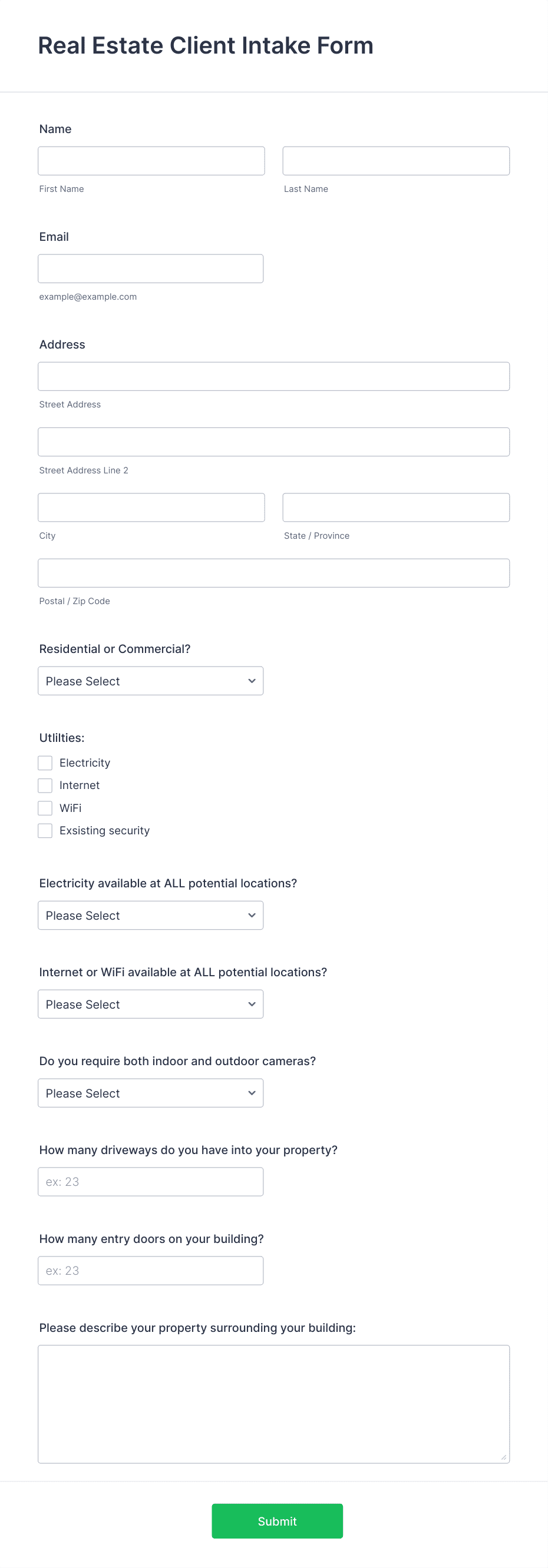This screenshot has width=548, height=1568.
Task: Click the Street Address field
Action: click(273, 376)
